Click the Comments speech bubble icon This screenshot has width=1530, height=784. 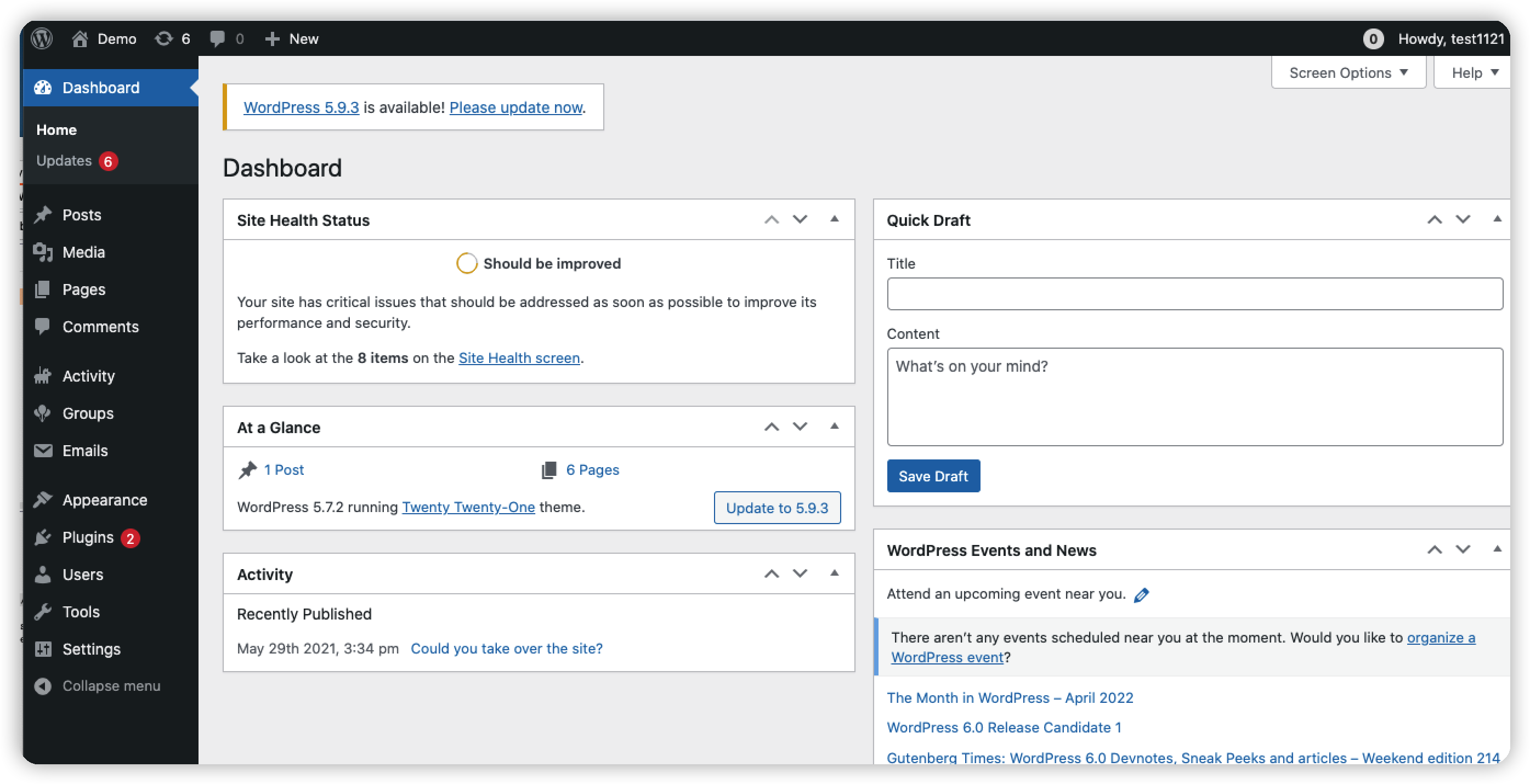click(43, 327)
